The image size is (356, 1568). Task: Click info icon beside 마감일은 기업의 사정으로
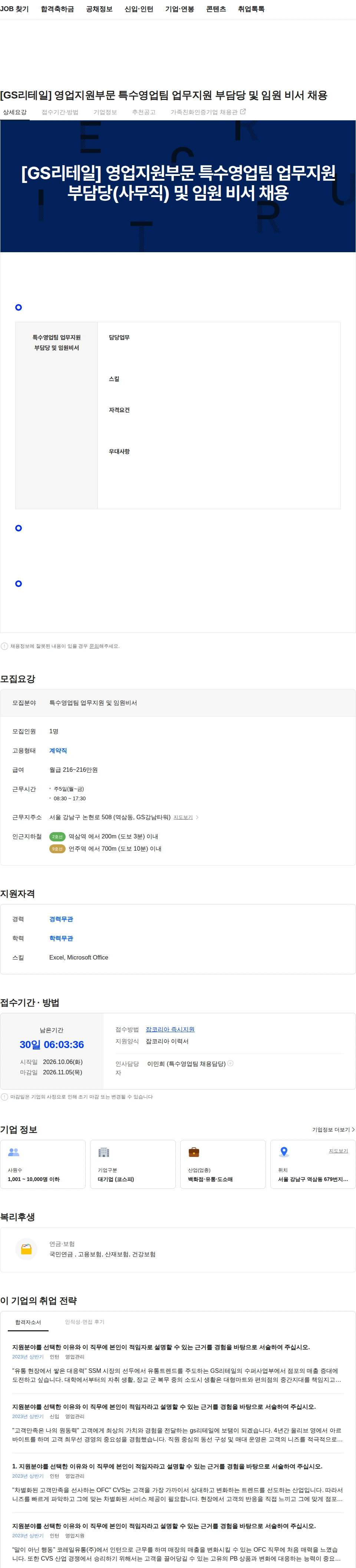point(4,1097)
